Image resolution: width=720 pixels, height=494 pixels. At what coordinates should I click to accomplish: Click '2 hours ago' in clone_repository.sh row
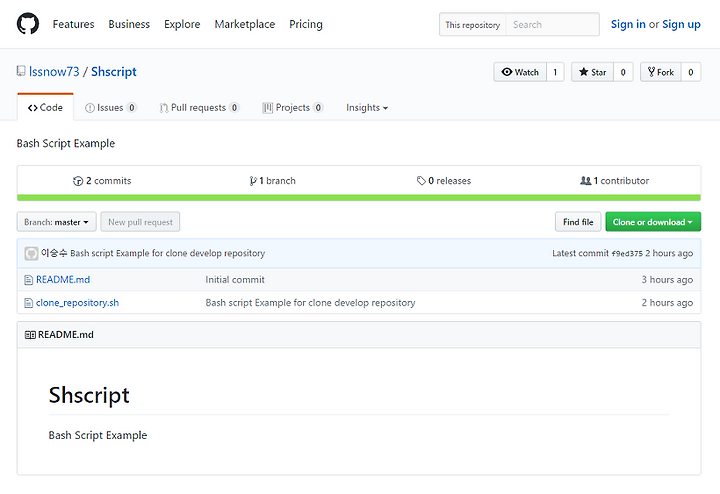click(x=667, y=303)
